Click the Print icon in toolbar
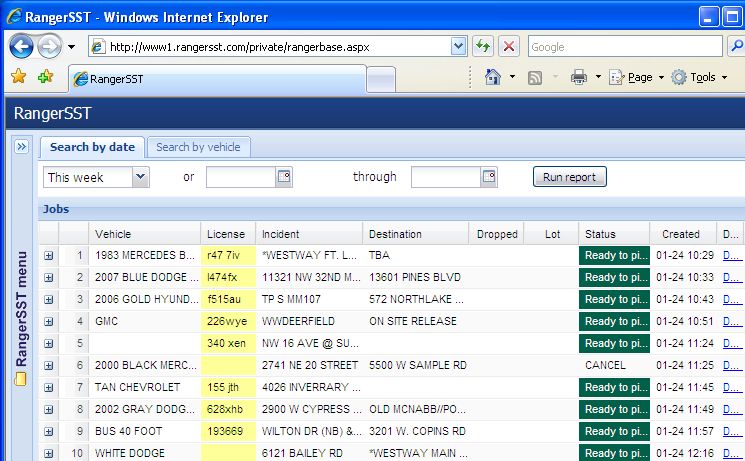745x461 pixels. 578,77
